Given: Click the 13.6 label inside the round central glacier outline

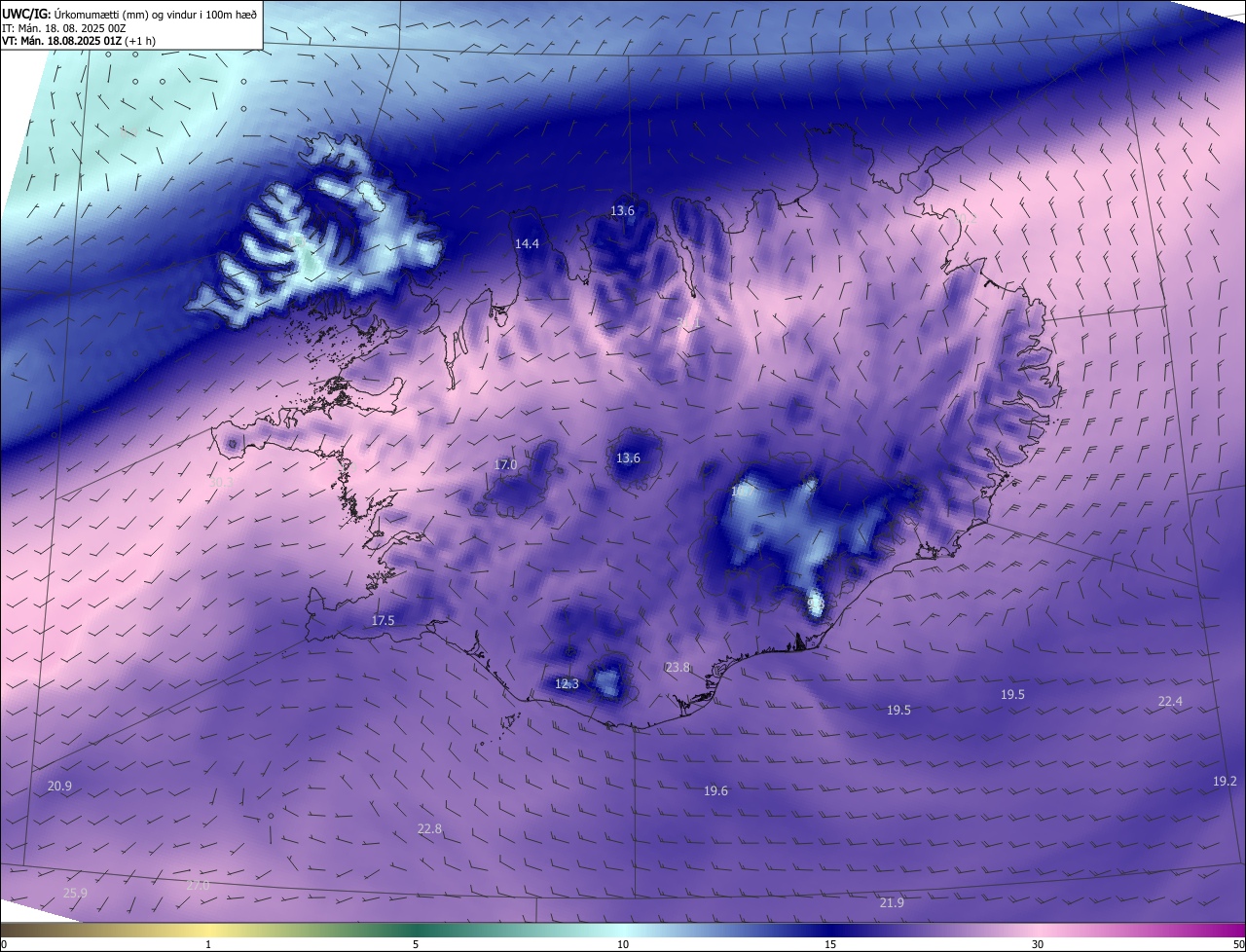Looking at the screenshot, I should coord(628,458).
